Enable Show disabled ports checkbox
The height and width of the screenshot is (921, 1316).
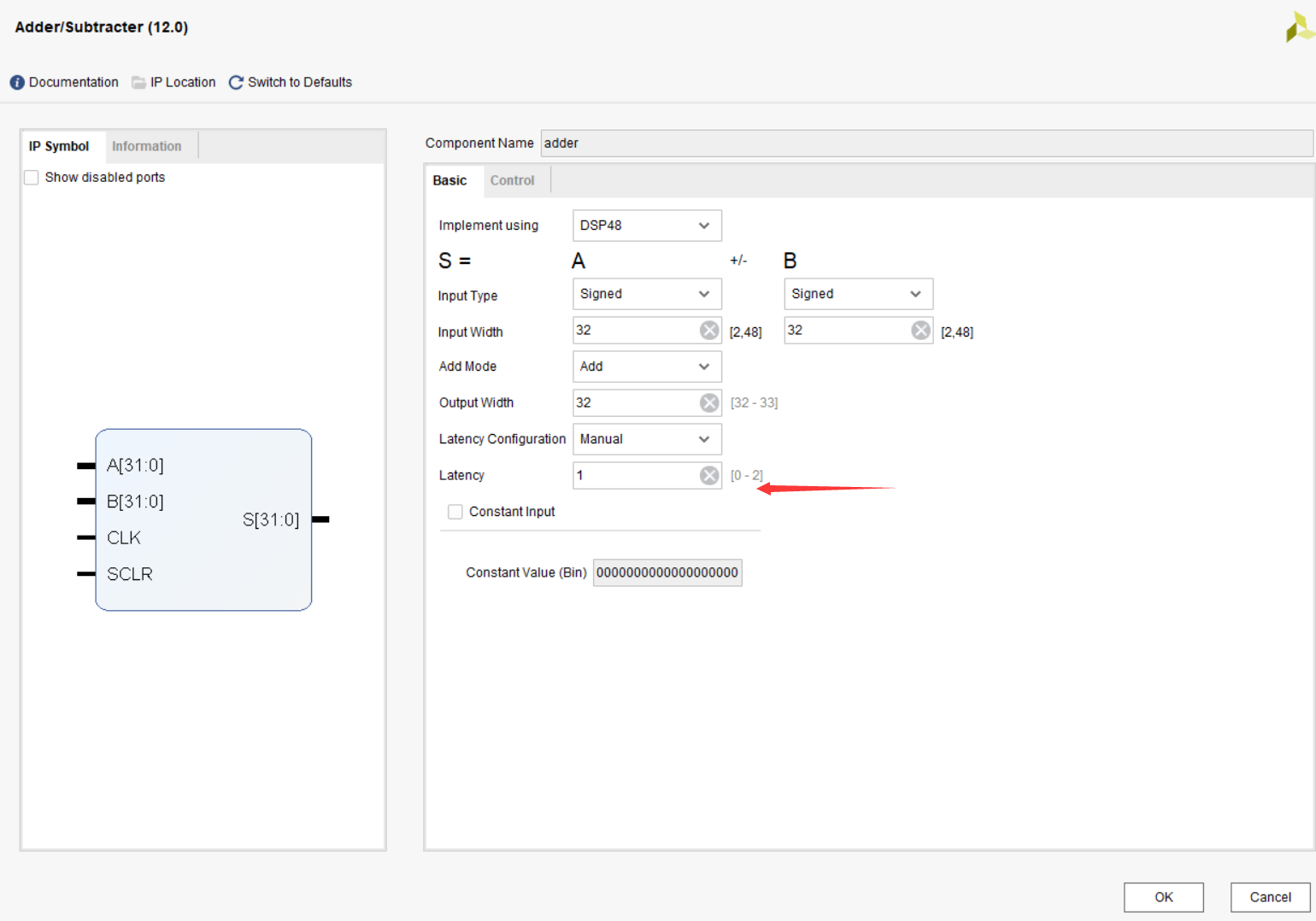point(32,178)
